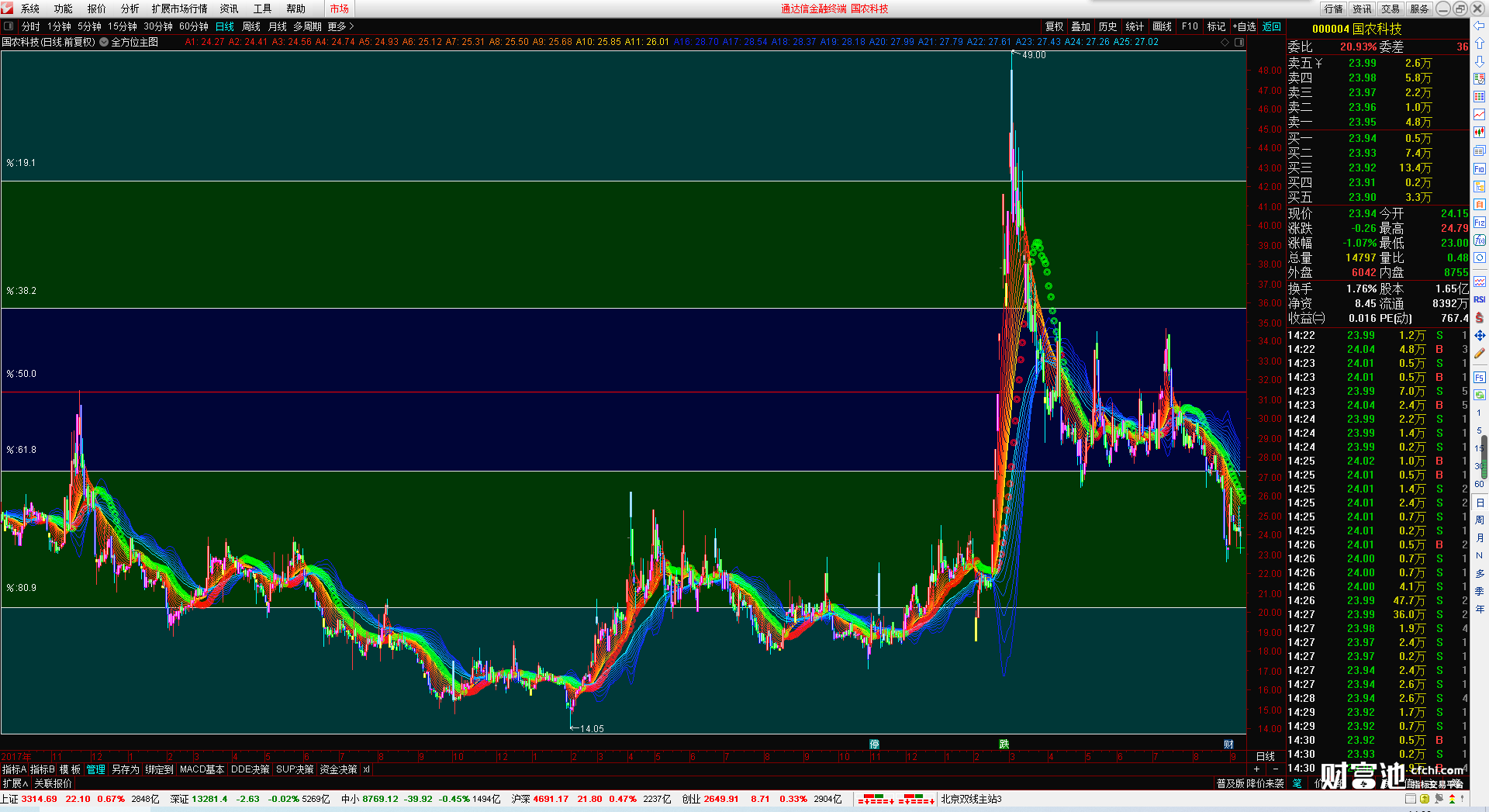Select the four-way move arrows sidebar icon

tap(1480, 335)
